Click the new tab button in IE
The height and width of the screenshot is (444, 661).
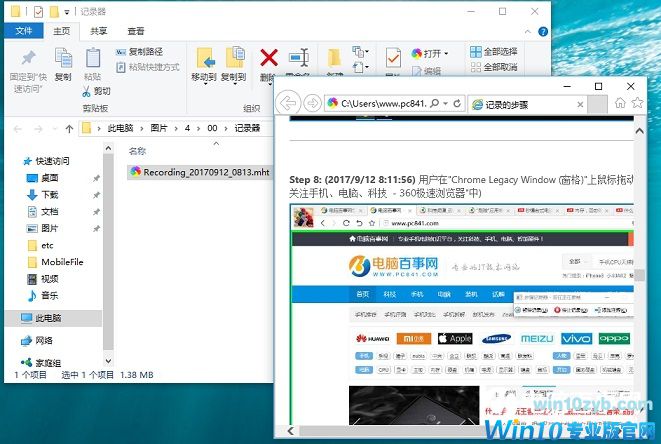click(598, 105)
